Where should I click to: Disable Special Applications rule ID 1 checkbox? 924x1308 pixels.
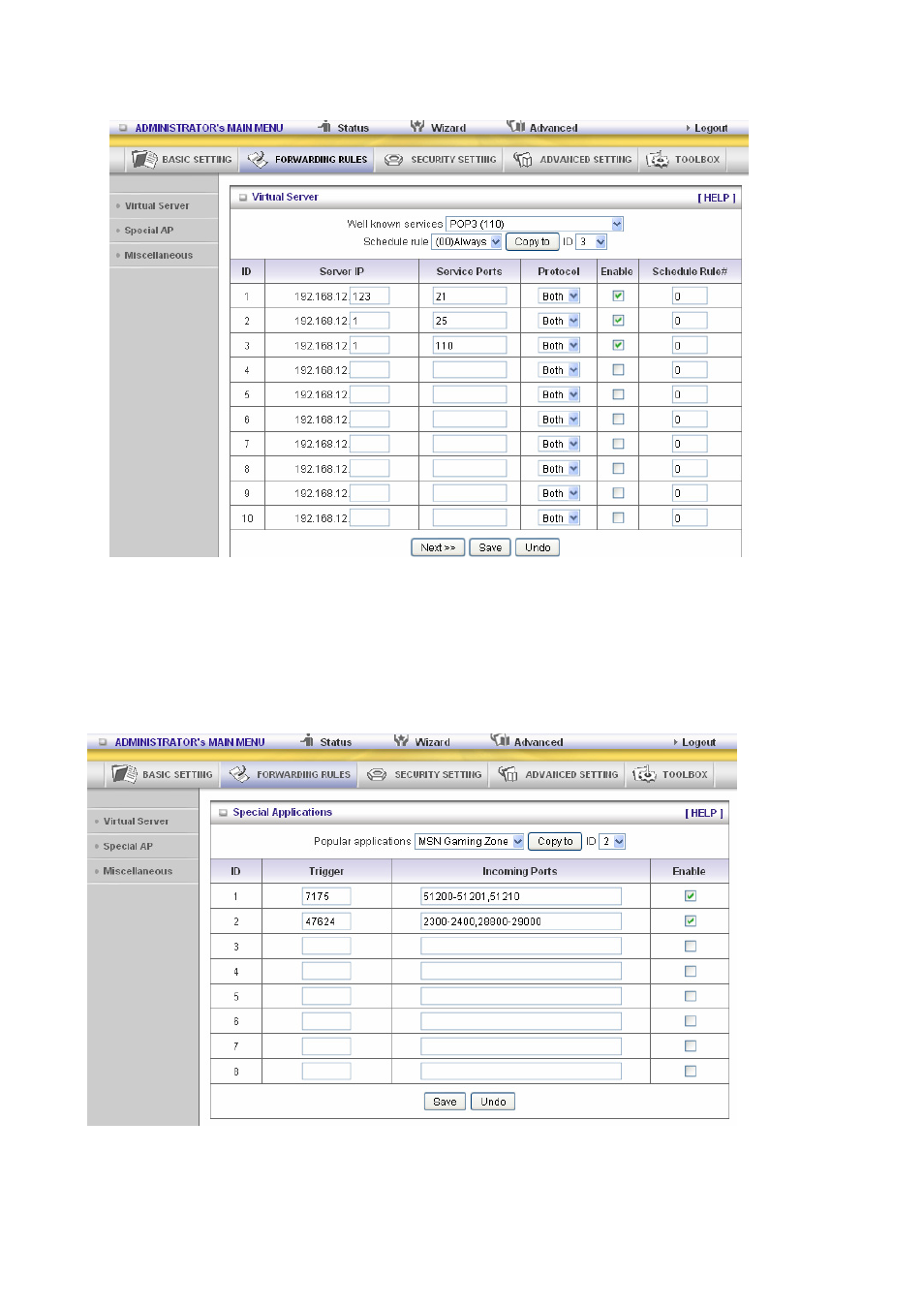[691, 896]
